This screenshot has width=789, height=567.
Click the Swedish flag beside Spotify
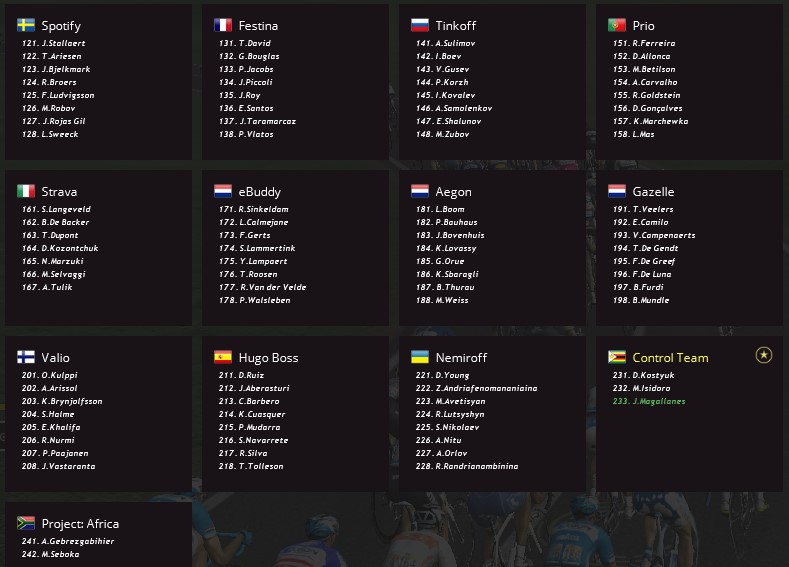[x=26, y=25]
